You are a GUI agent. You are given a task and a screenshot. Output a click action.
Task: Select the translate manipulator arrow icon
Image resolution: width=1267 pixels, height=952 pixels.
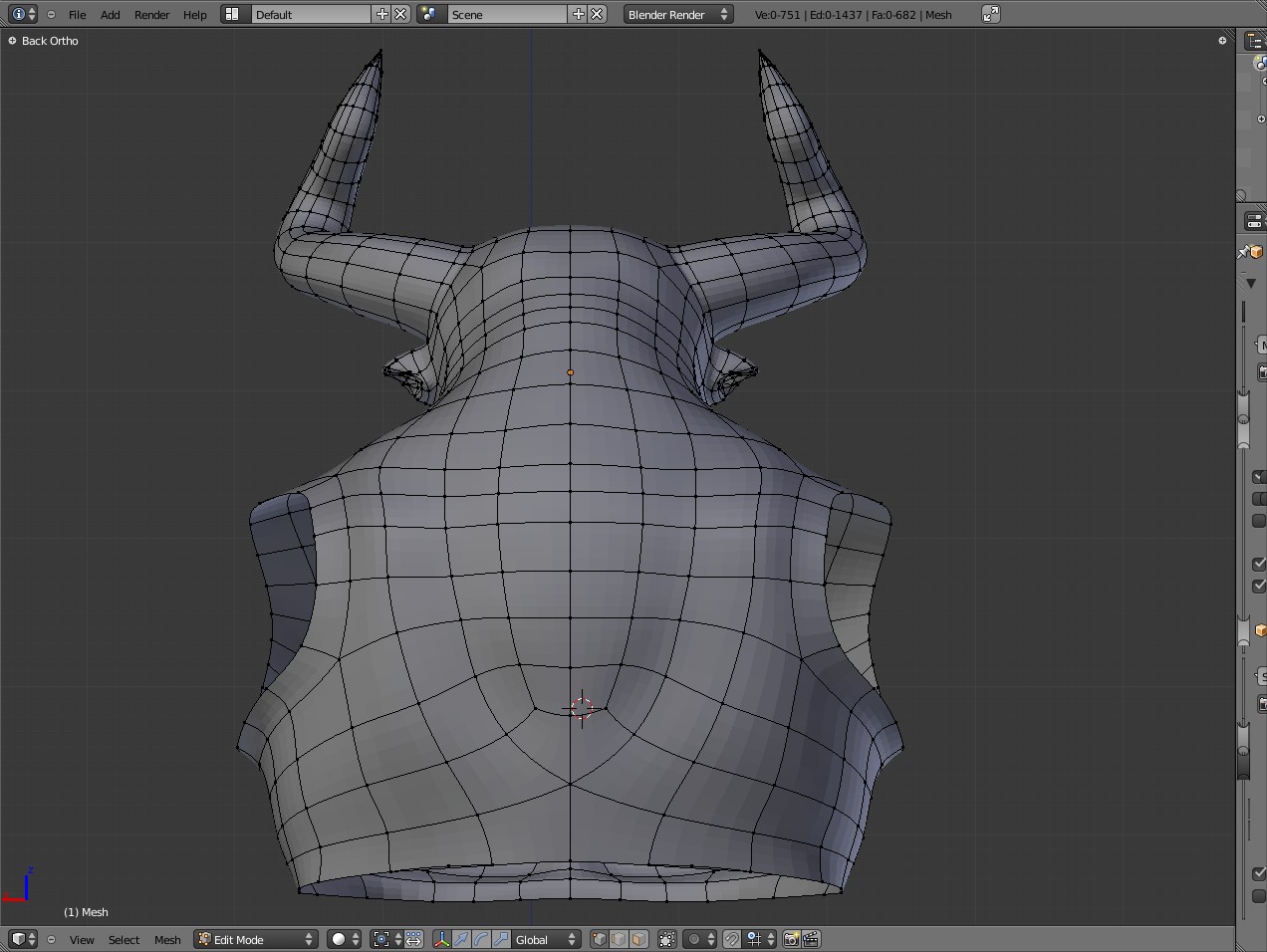pyautogui.click(x=461, y=939)
